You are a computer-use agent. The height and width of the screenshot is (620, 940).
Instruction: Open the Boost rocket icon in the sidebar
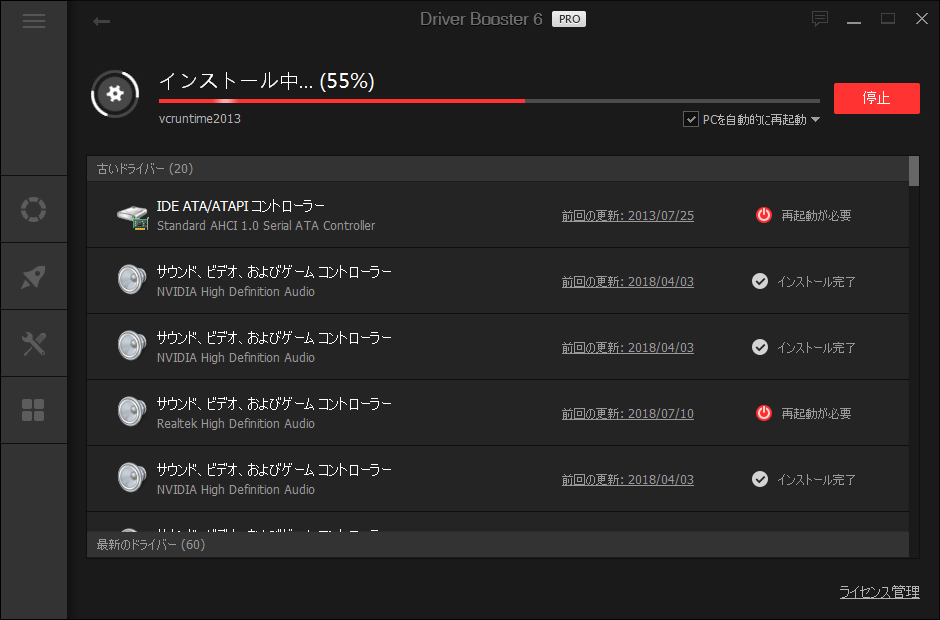(x=34, y=276)
